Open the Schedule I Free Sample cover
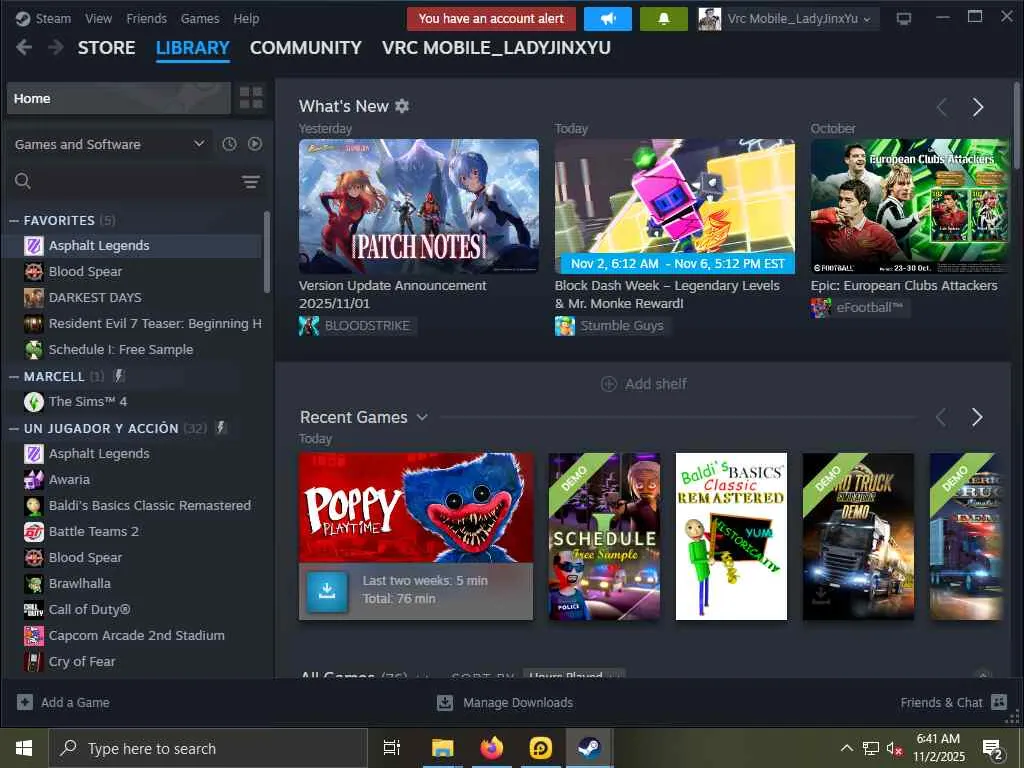This screenshot has width=1024, height=768. click(604, 536)
